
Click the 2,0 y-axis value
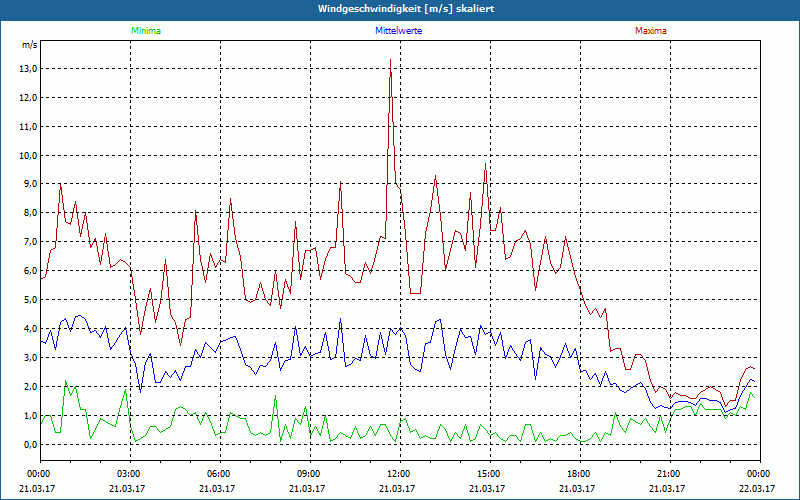pos(31,387)
